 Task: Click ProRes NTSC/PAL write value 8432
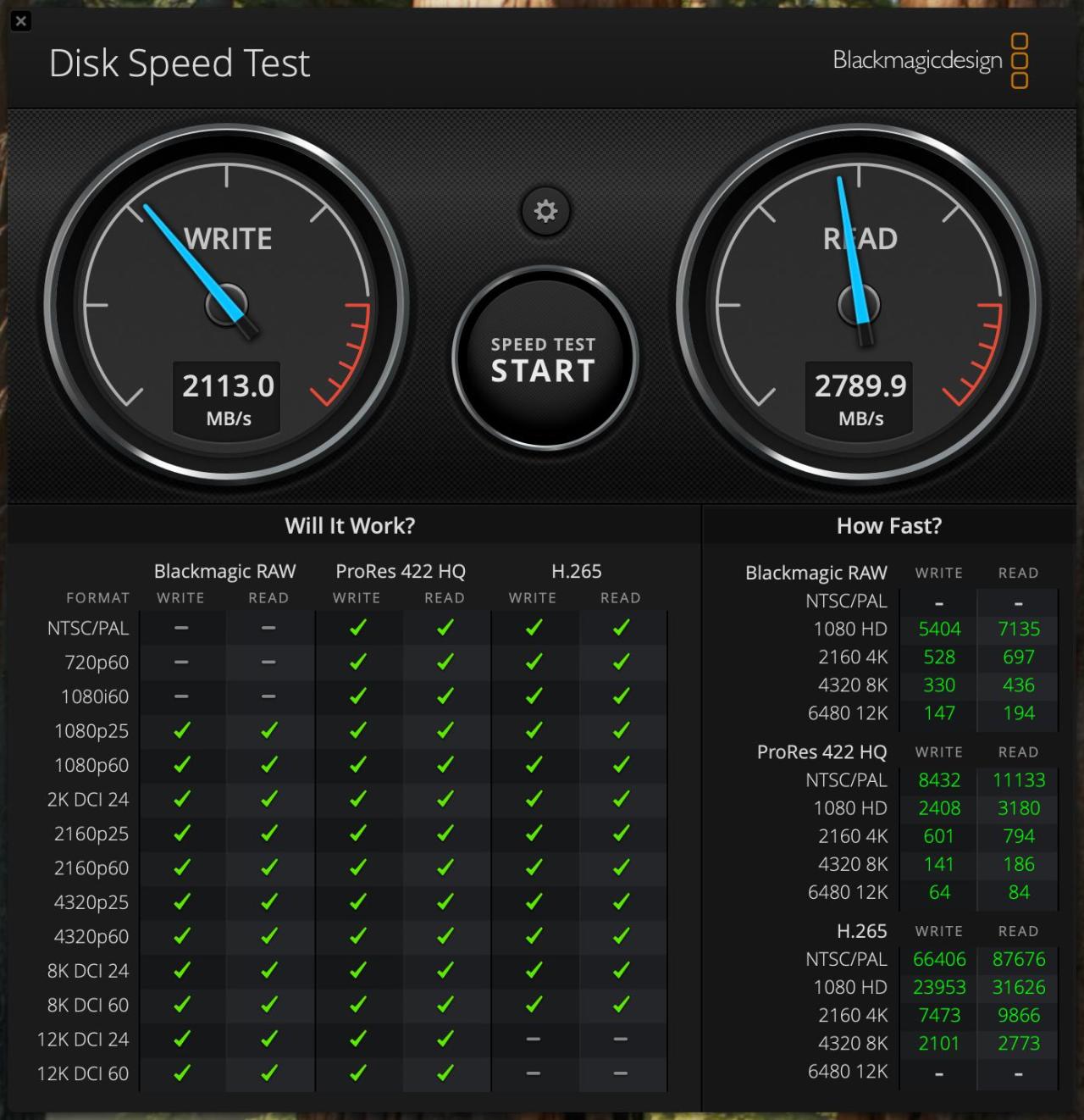pos(939,780)
